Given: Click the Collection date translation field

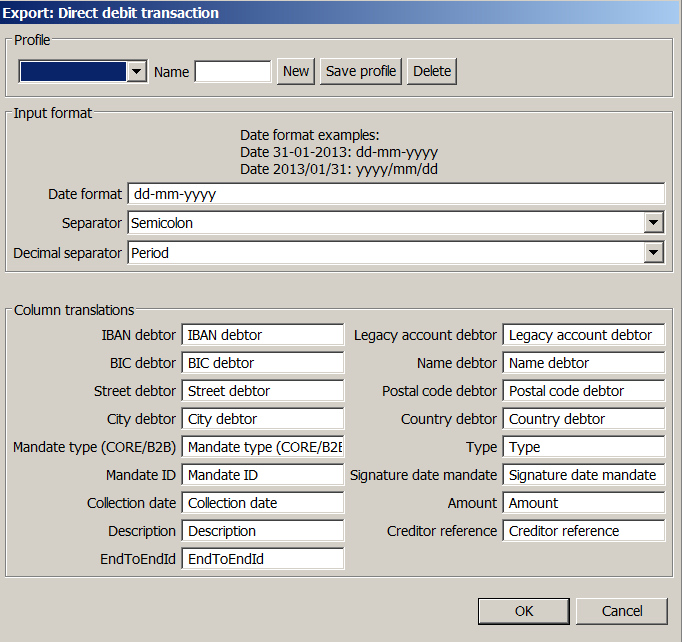Looking at the screenshot, I should tap(263, 503).
